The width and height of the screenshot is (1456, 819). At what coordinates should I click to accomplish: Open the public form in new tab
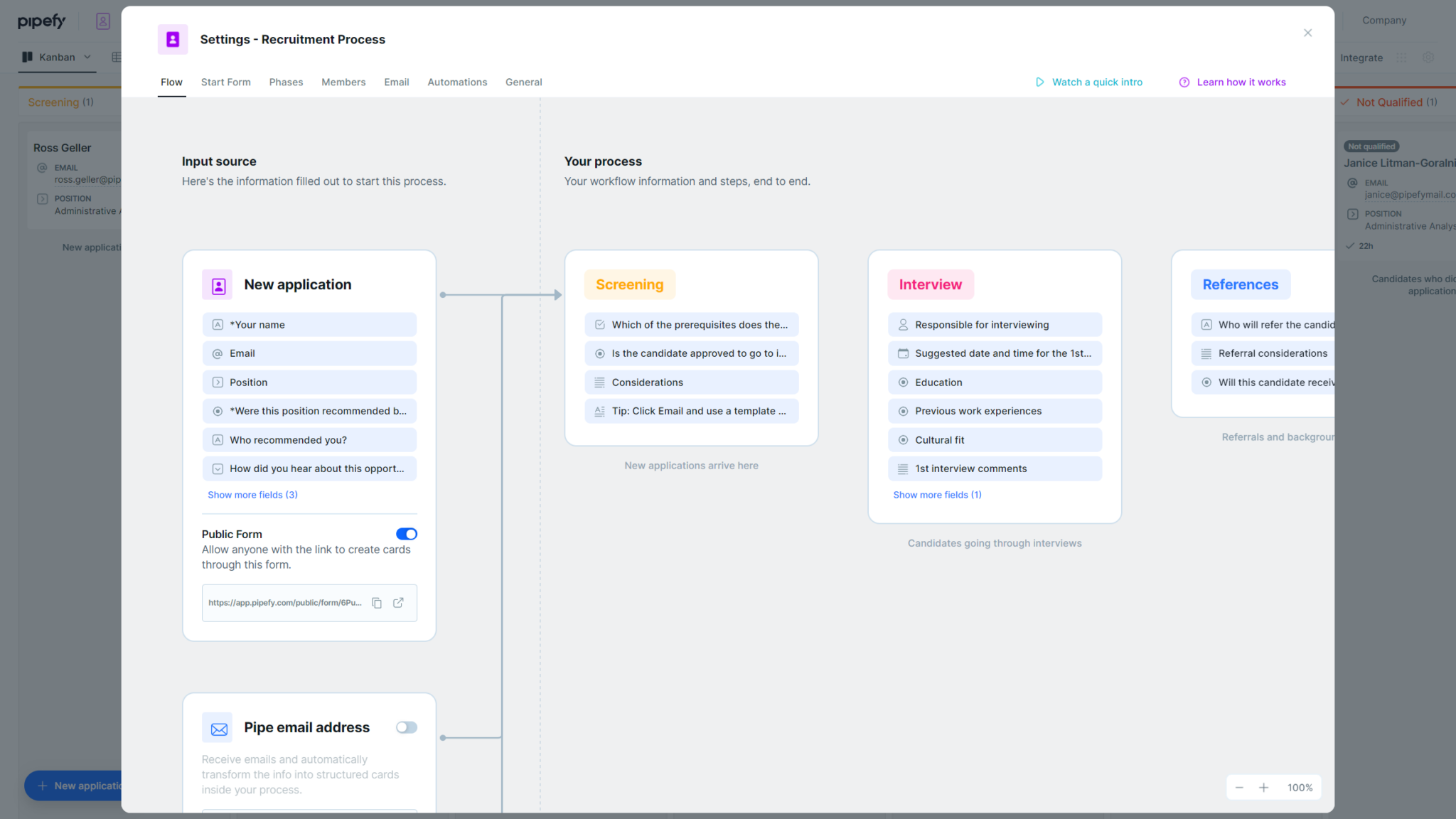point(397,602)
